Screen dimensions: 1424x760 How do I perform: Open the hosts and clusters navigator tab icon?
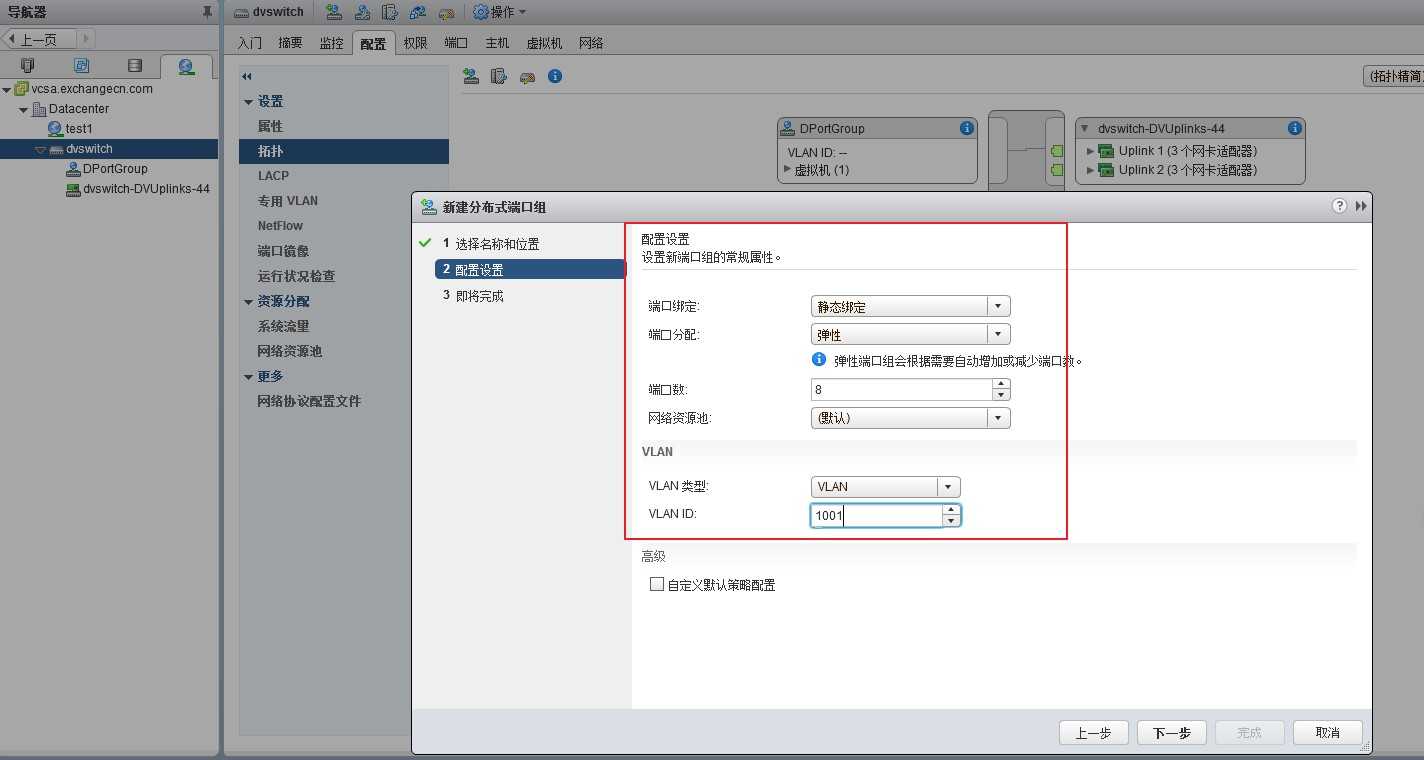click(27, 66)
